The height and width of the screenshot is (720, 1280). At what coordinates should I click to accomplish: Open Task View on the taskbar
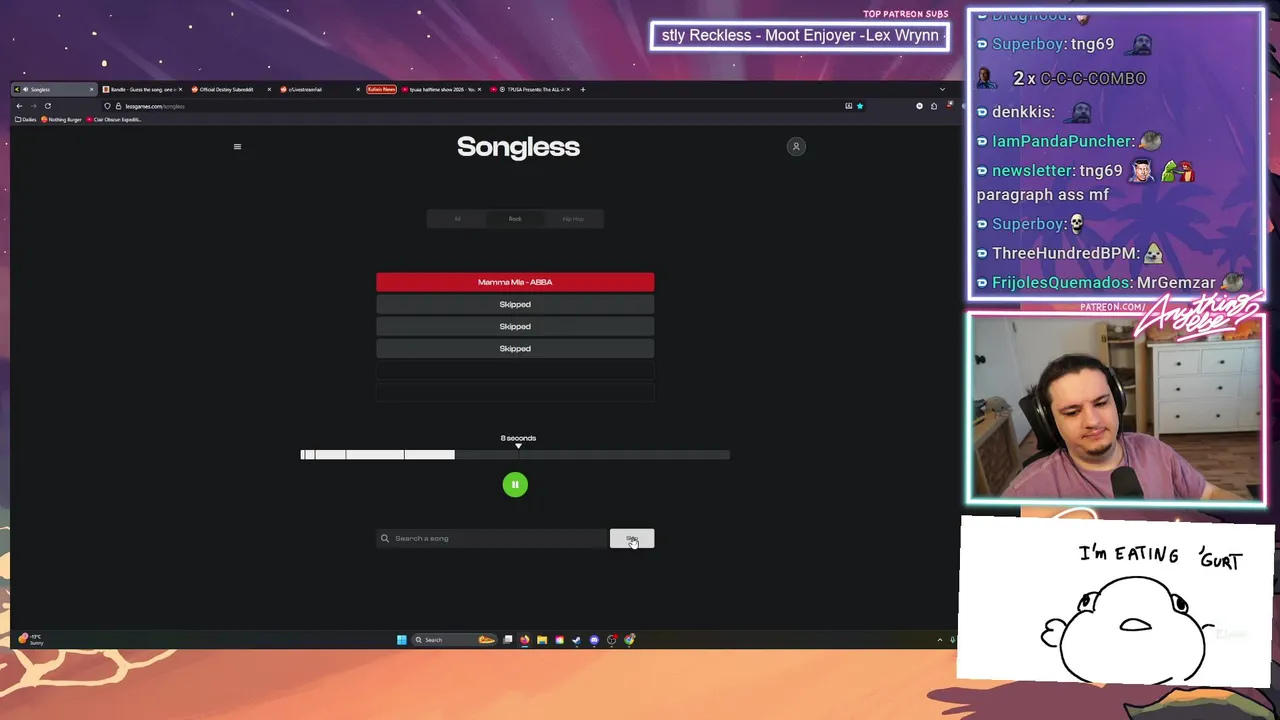(x=508, y=640)
